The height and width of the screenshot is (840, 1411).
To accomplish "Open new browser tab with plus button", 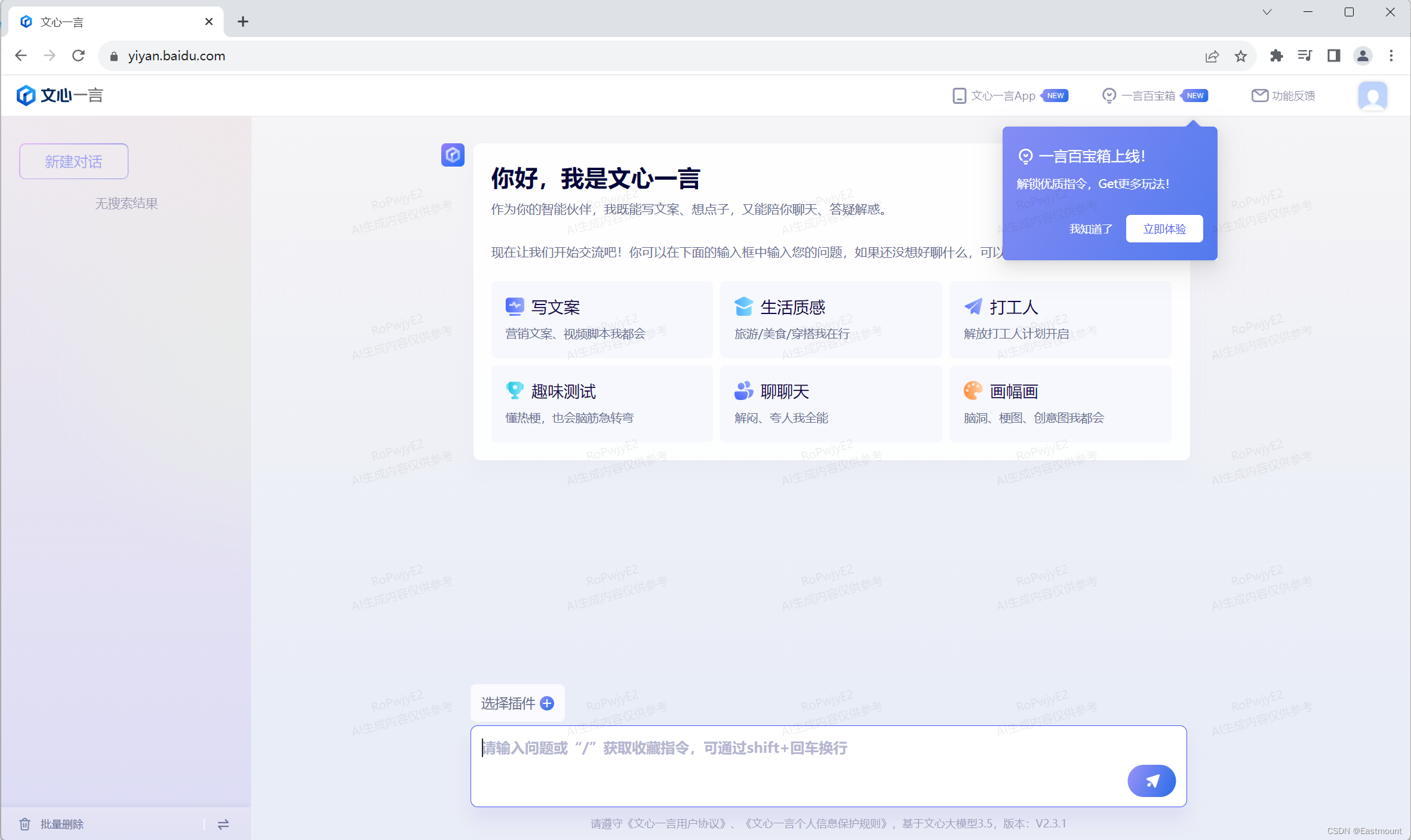I will click(x=243, y=22).
